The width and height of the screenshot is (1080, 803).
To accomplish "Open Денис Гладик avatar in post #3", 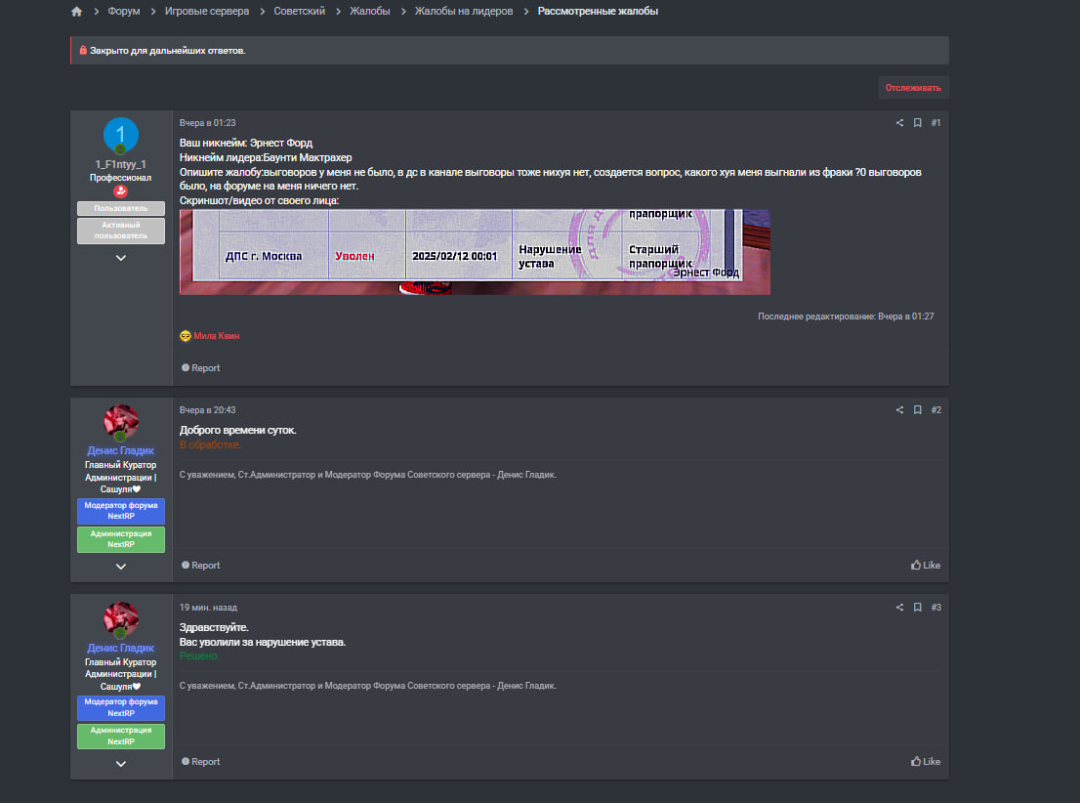I will coord(121,619).
